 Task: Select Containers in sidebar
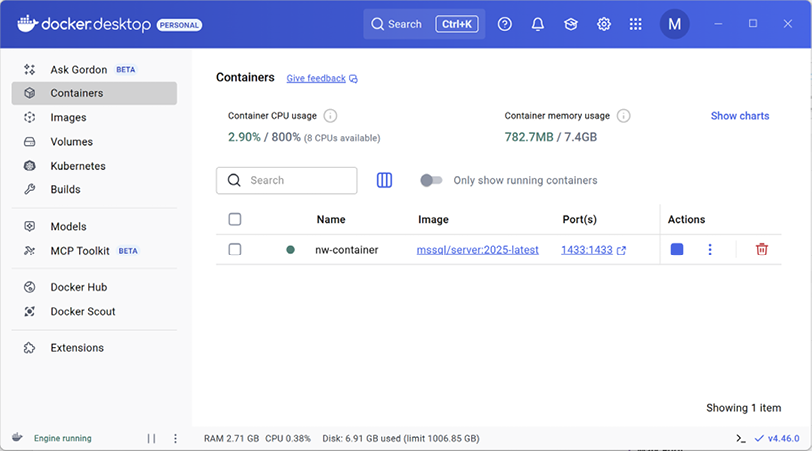click(x=94, y=93)
